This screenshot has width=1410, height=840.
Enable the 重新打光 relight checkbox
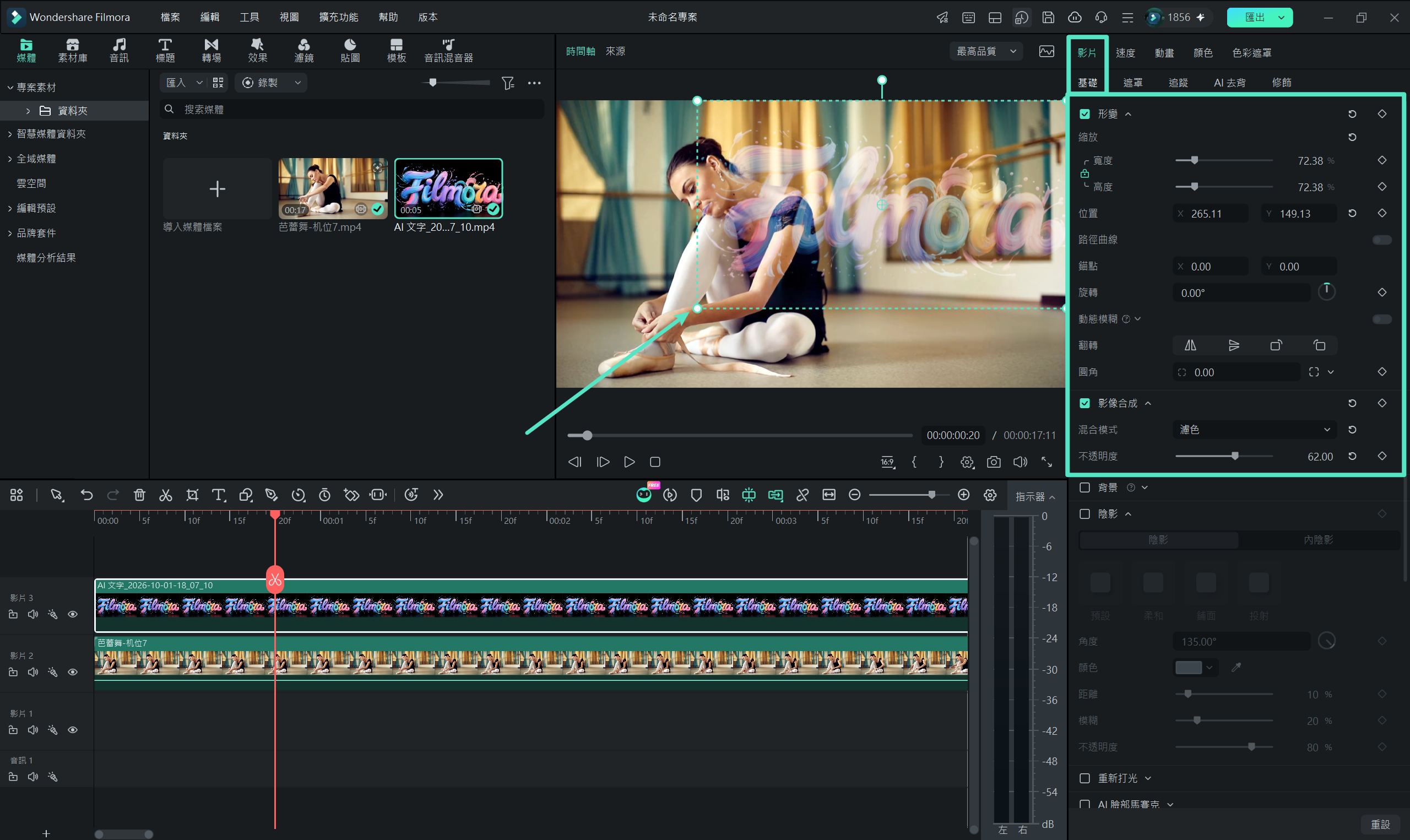[1084, 778]
